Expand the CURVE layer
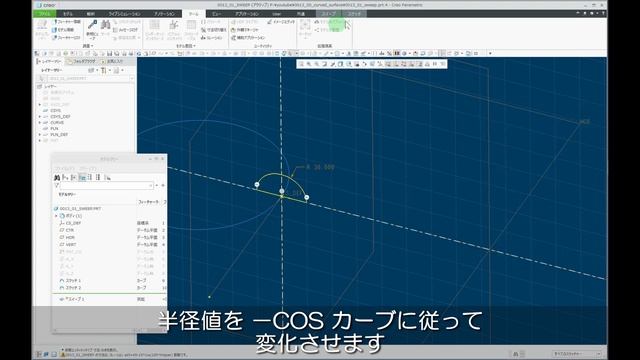 40,122
